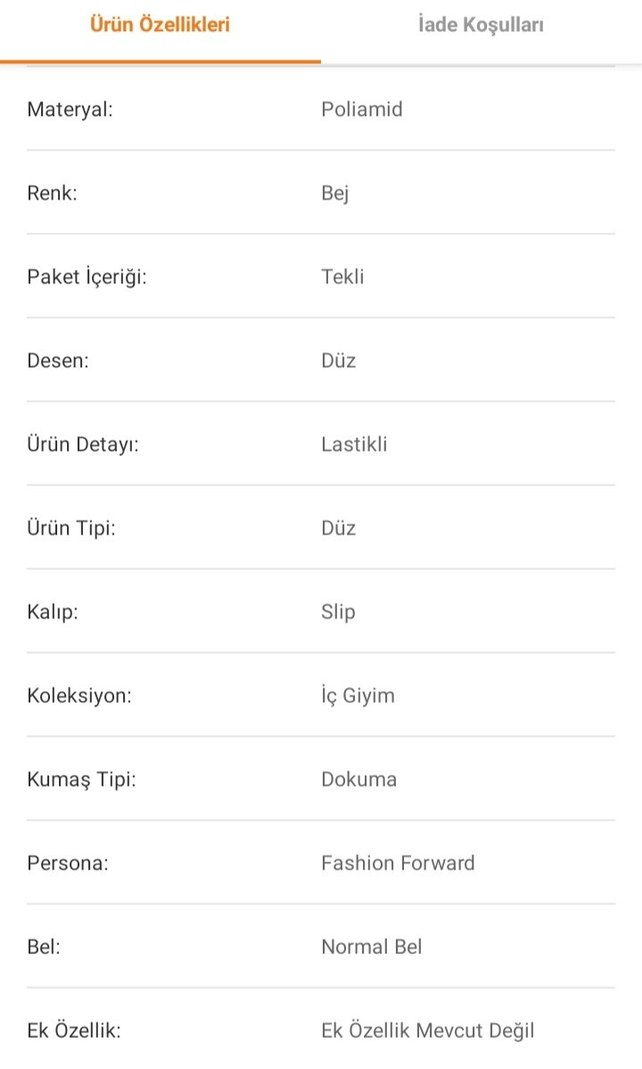Viewport: 642px width, 1069px height.
Task: Select the Lastikli product detail value
Action: click(353, 444)
